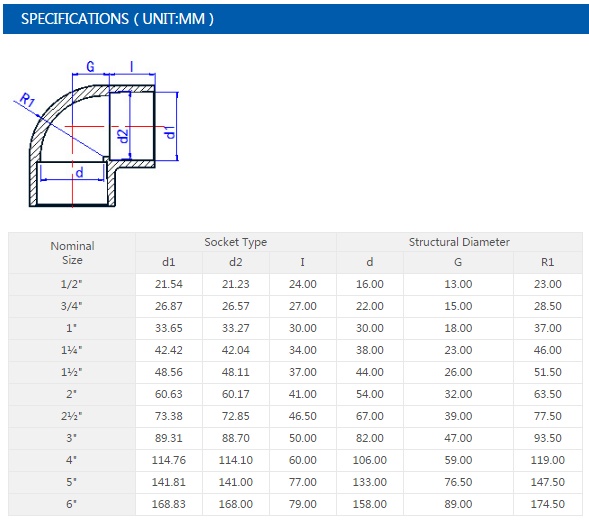This screenshot has width=589, height=520.
Task: Click the cell value 88.70
Action: [236, 438]
